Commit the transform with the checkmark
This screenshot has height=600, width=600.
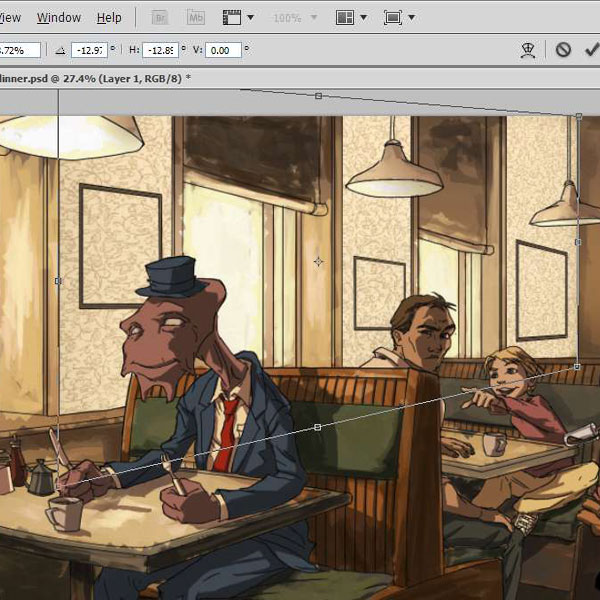pyautogui.click(x=592, y=50)
